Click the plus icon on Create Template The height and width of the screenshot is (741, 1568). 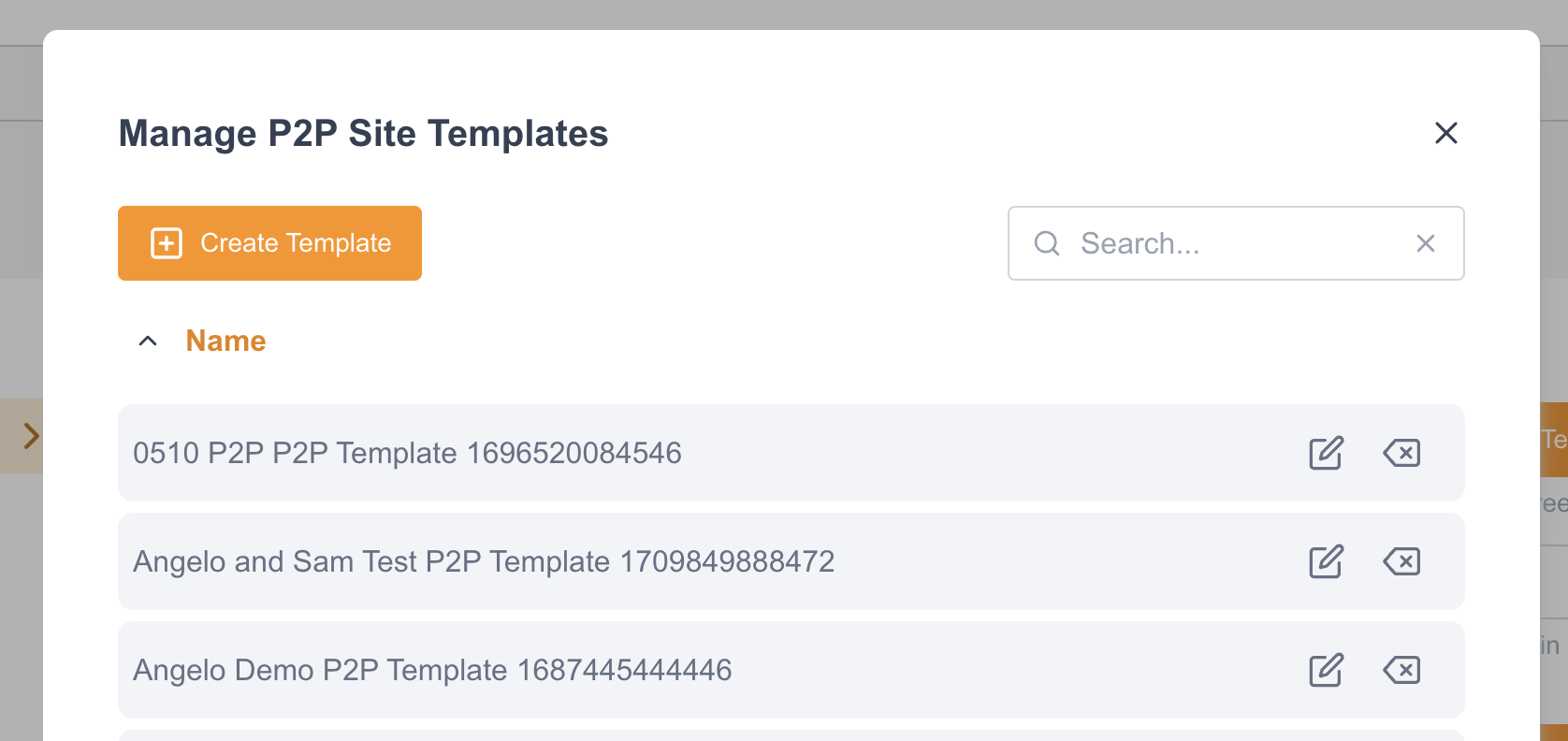pyautogui.click(x=167, y=243)
